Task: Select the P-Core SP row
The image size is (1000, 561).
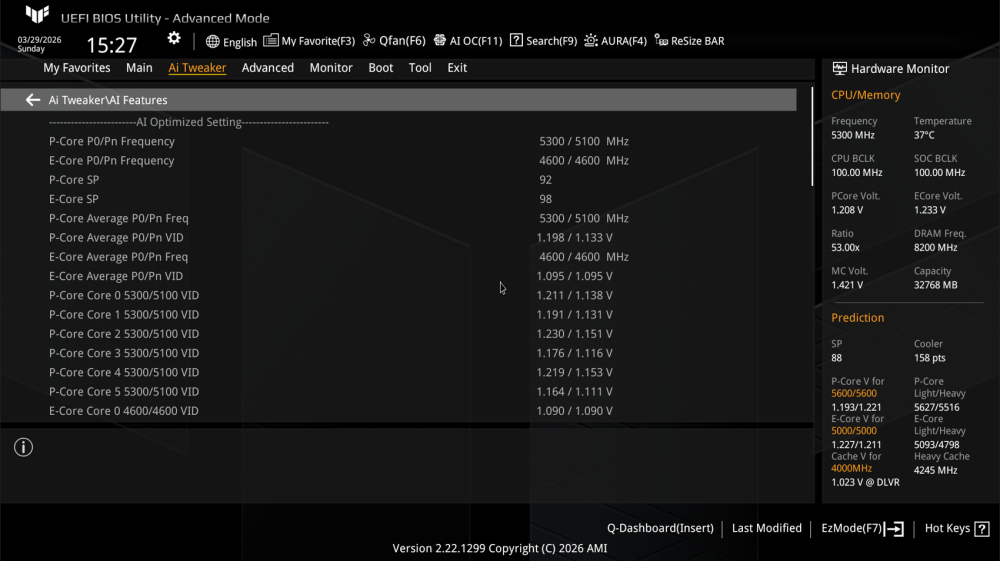Action: [399, 180]
